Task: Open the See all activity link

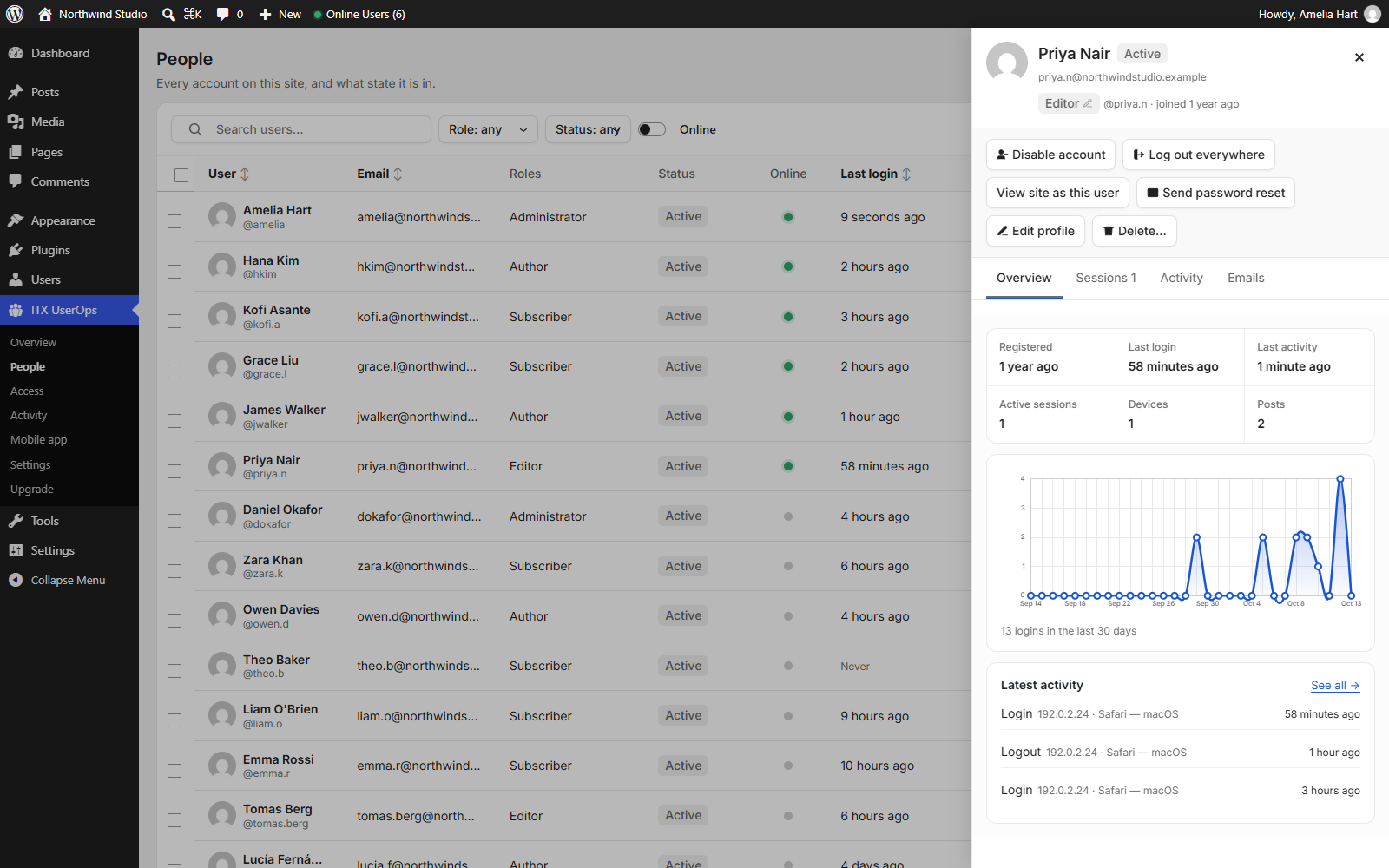Action: [x=1335, y=685]
